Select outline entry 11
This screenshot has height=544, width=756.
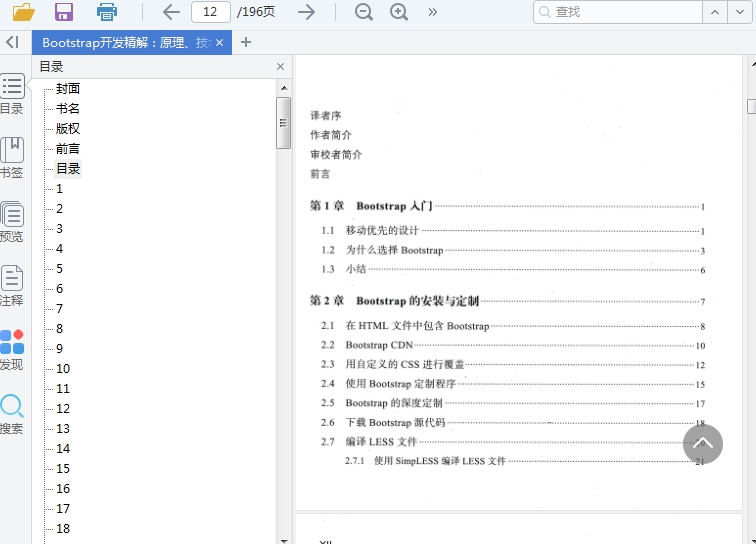(x=63, y=389)
